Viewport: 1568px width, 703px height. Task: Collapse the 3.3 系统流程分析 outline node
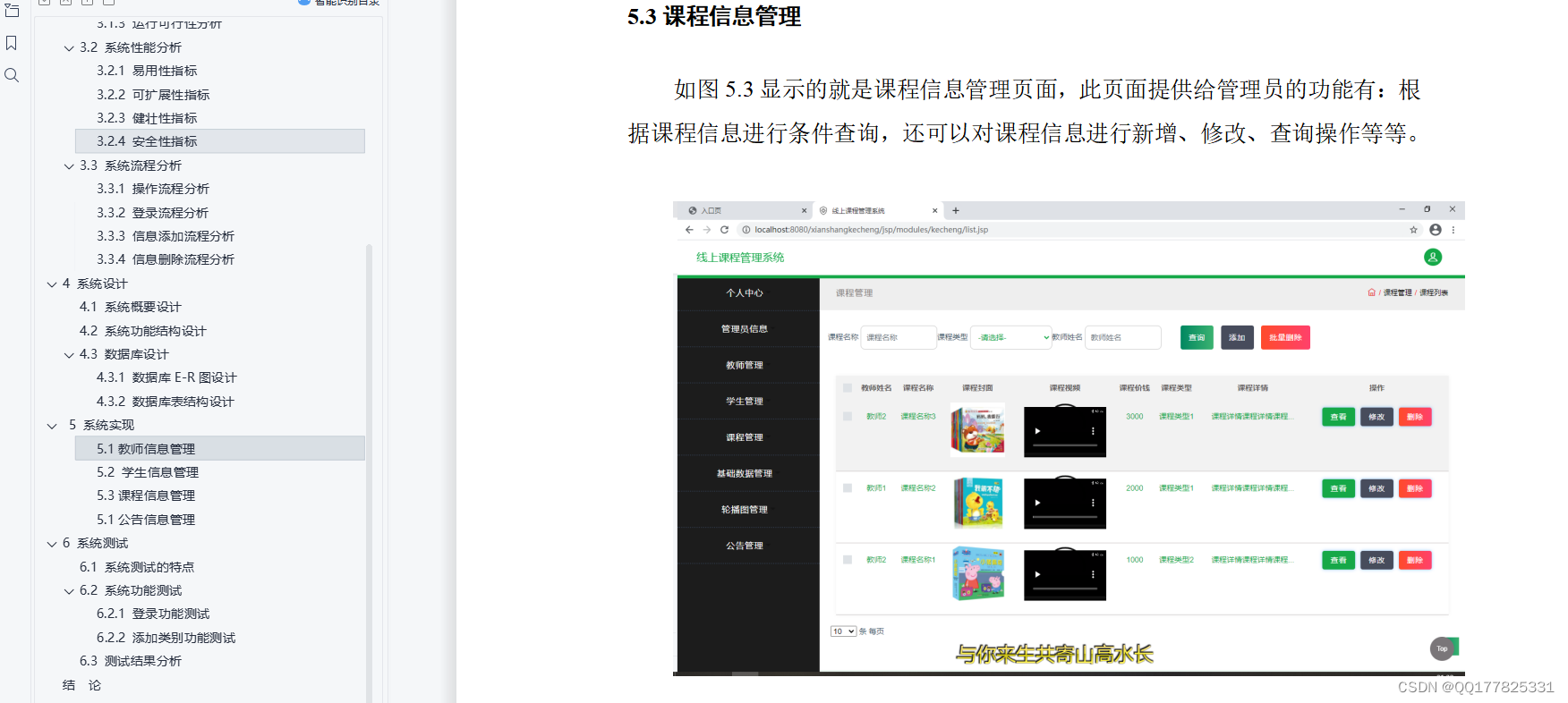[69, 166]
